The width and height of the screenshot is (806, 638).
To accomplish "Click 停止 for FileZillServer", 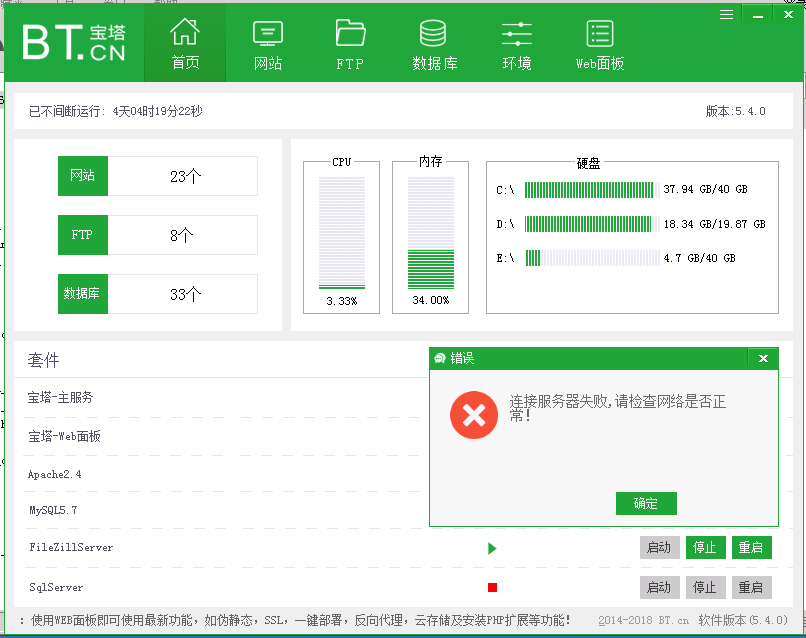I will click(x=705, y=548).
